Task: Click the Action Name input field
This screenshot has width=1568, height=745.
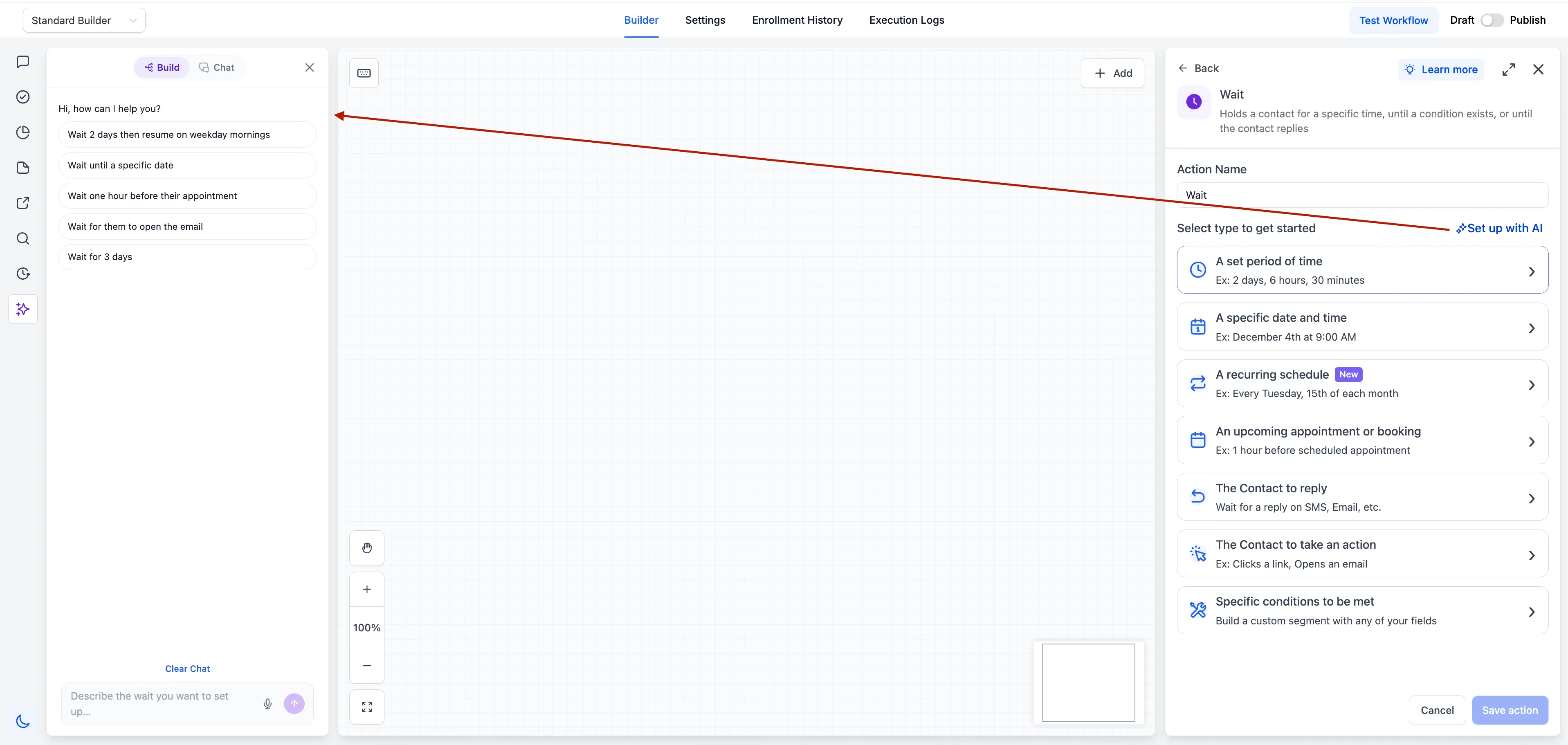Action: [1362, 195]
